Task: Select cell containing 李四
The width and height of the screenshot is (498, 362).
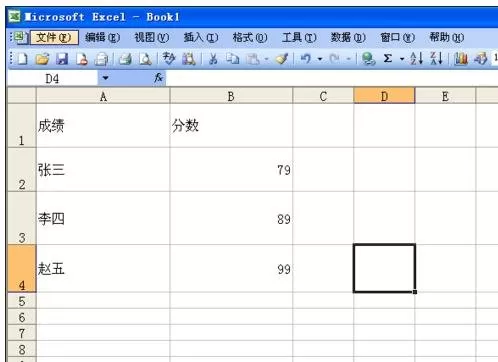Action: [103, 218]
